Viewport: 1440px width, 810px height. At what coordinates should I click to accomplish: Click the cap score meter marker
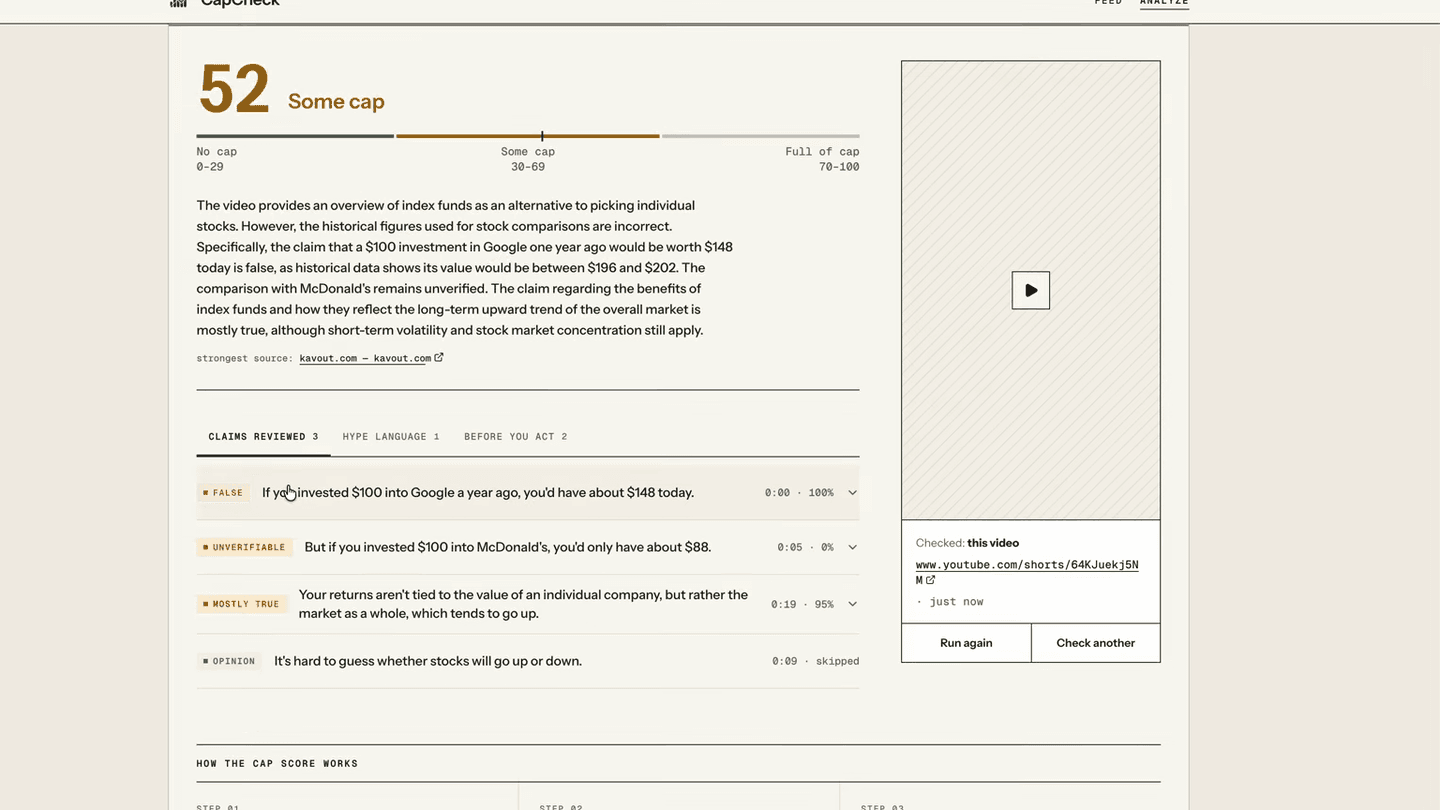[542, 136]
